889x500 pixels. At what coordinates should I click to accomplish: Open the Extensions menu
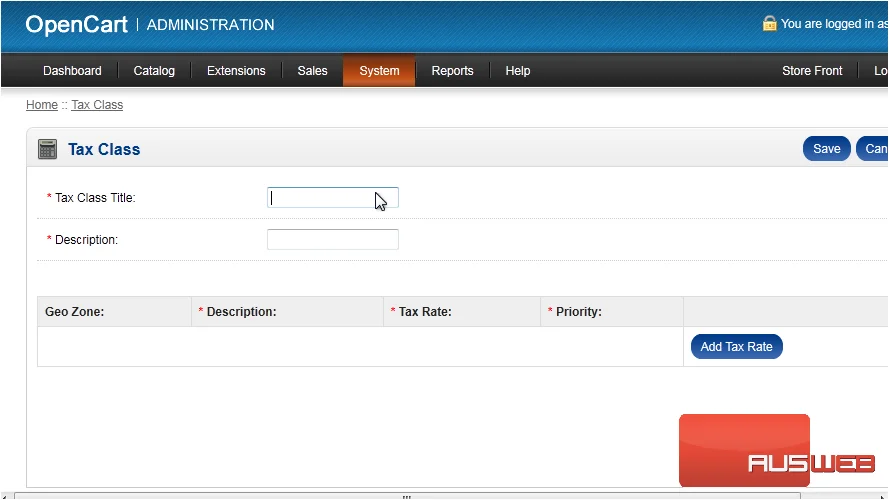(x=236, y=71)
